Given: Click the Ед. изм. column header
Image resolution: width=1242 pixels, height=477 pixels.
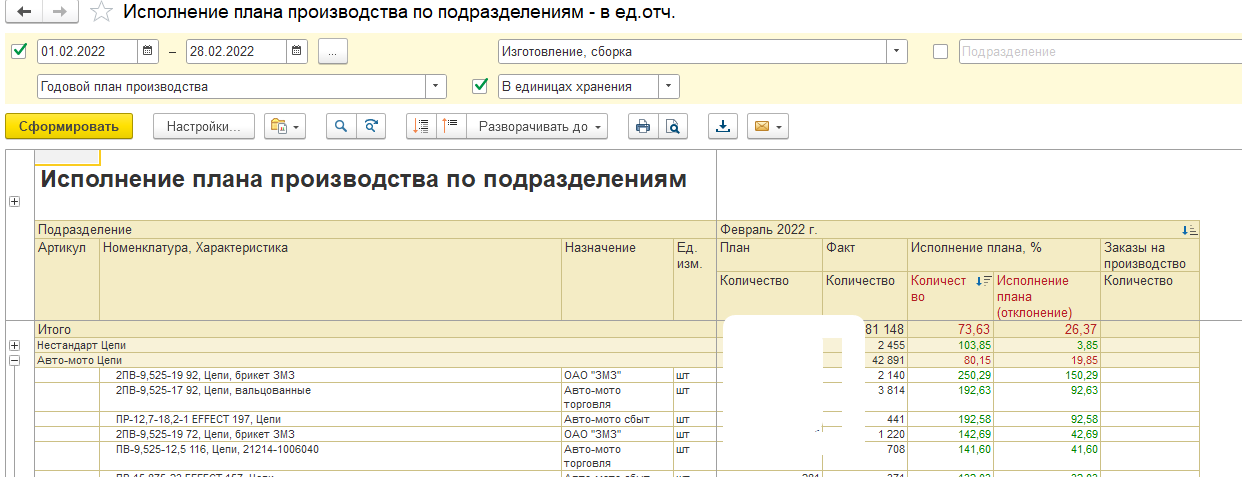Looking at the screenshot, I should pos(690,255).
